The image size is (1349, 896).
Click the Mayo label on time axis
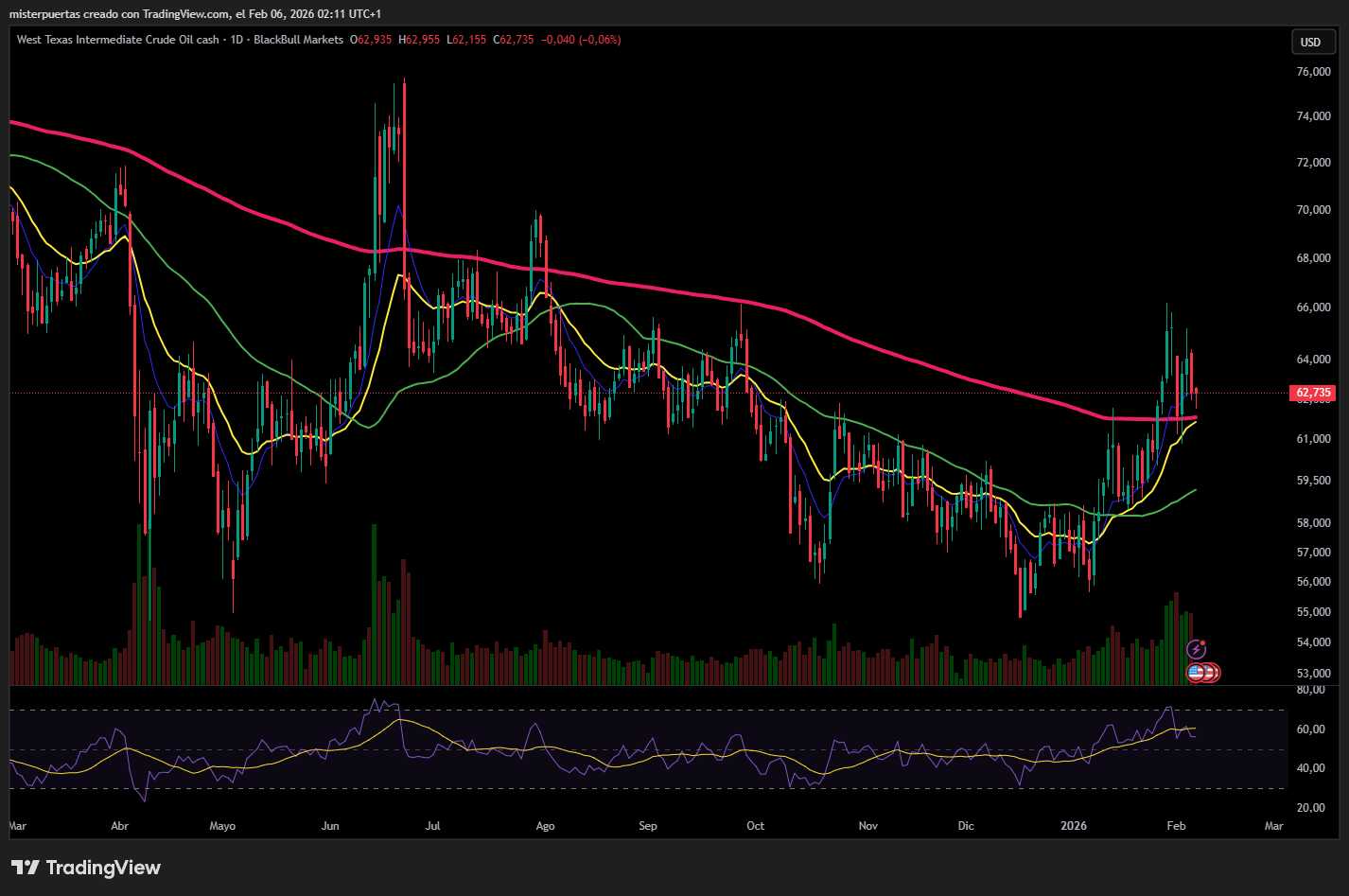222,826
